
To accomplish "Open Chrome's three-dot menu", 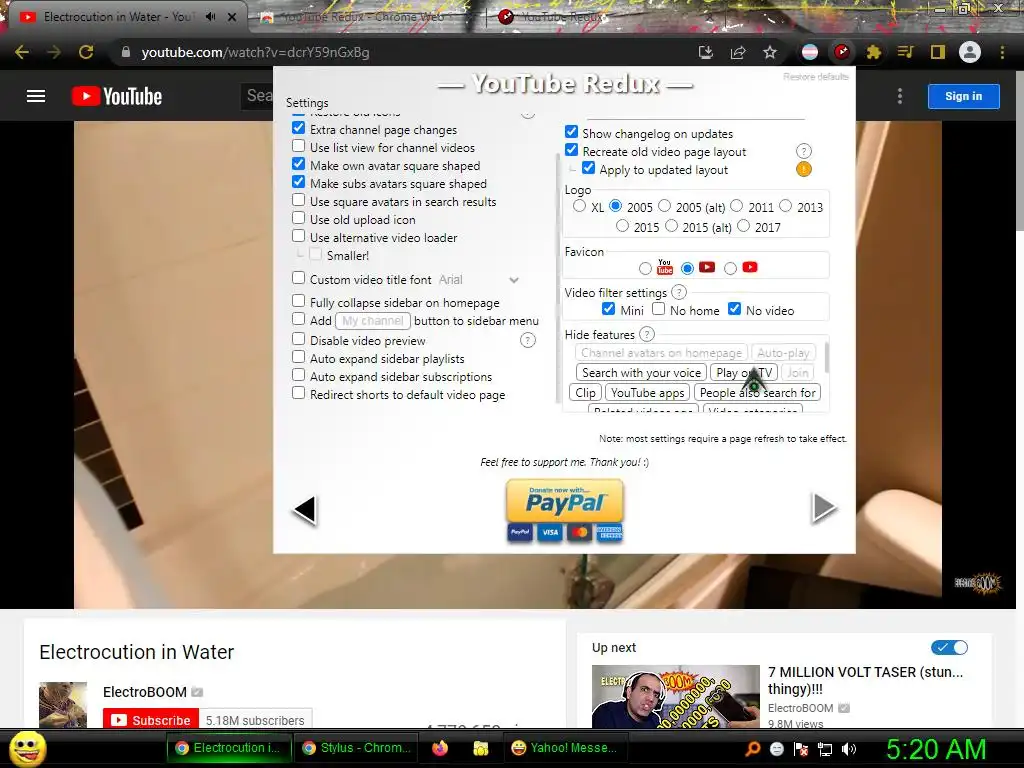I will coord(1002,52).
